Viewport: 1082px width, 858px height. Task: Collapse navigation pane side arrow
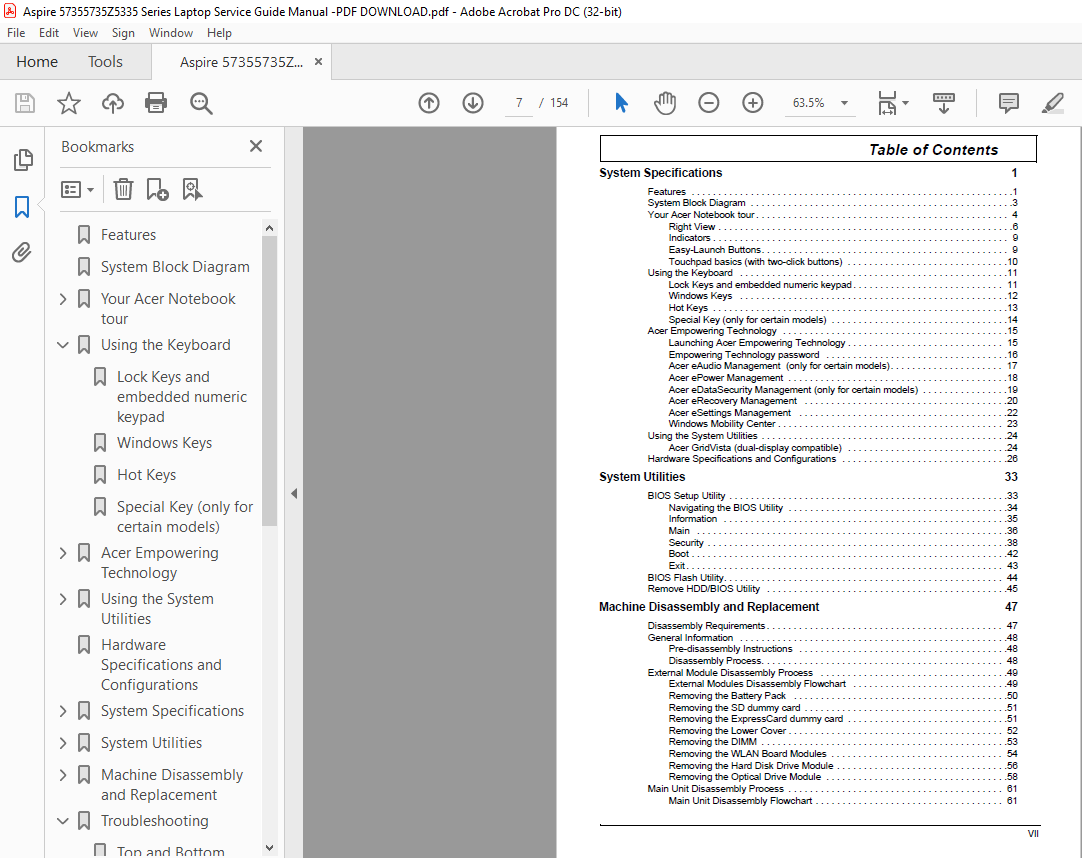[294, 493]
